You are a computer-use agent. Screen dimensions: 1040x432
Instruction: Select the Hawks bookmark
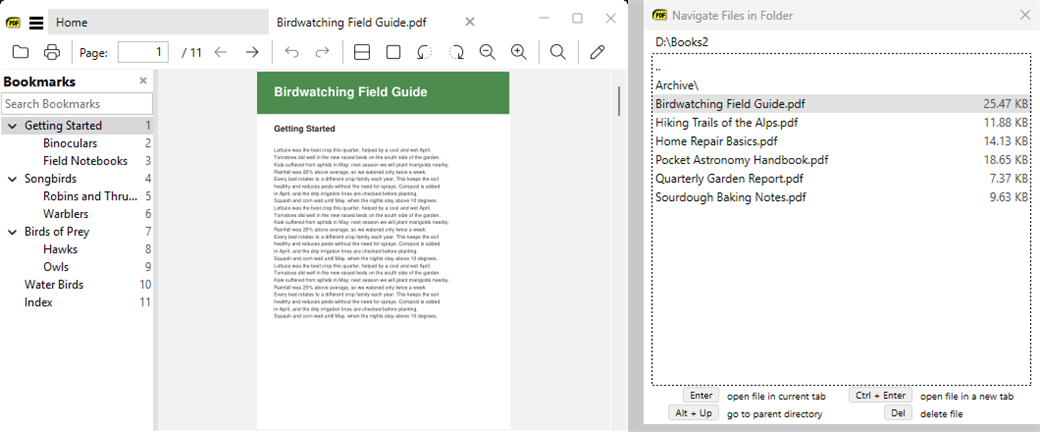[60, 250]
